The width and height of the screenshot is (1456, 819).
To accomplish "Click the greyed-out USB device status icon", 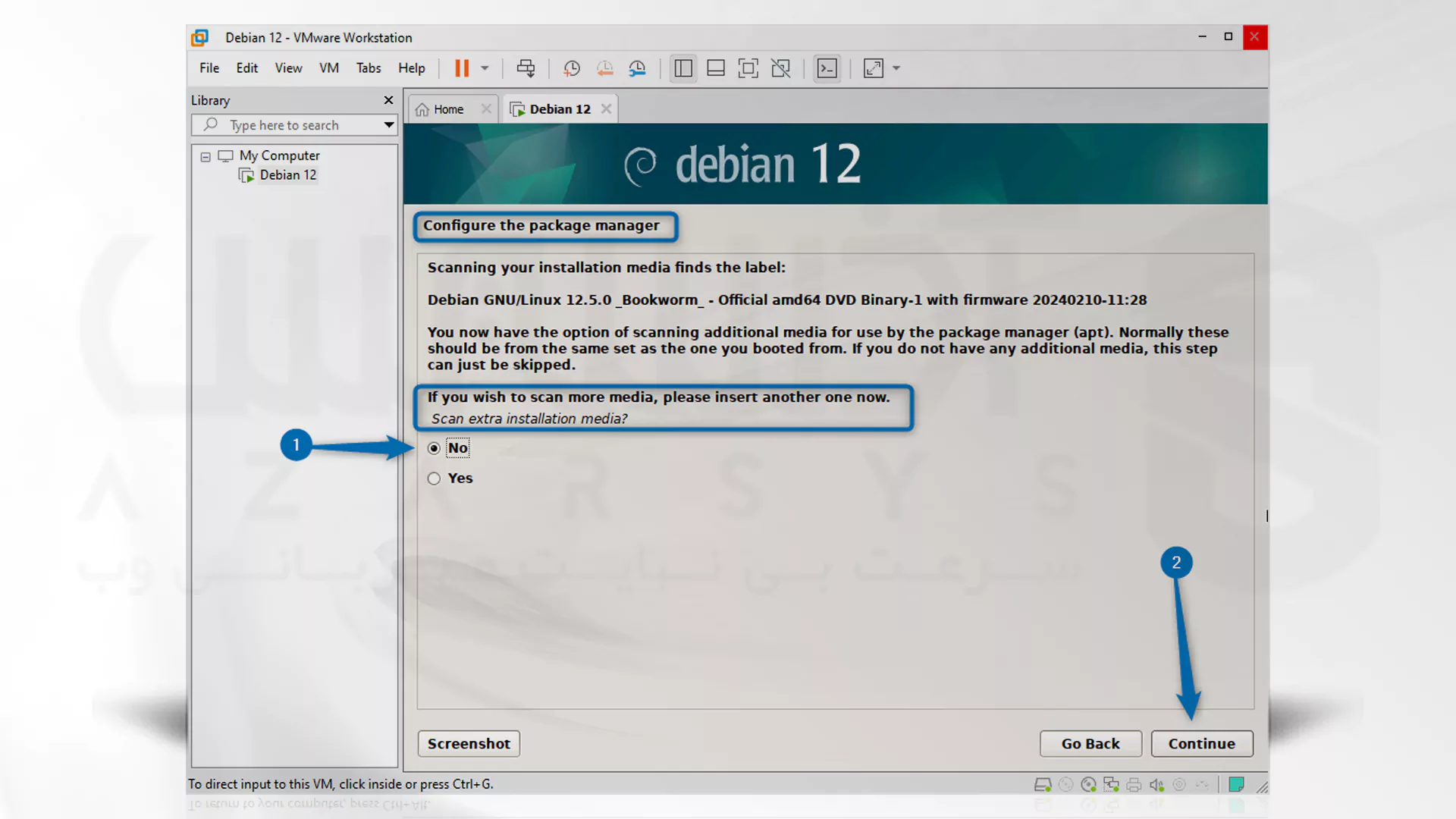I will click(x=1179, y=785).
